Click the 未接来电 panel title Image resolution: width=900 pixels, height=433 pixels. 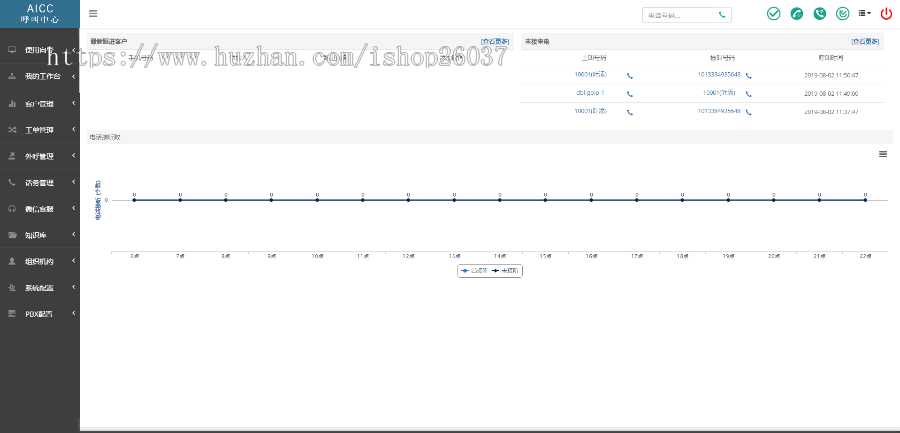[x=537, y=42]
